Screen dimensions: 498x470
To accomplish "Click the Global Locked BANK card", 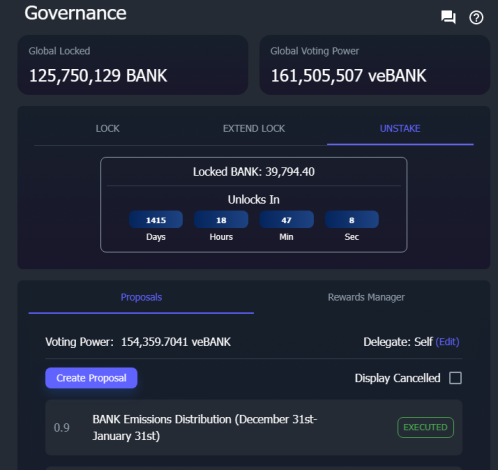I will tap(133, 65).
